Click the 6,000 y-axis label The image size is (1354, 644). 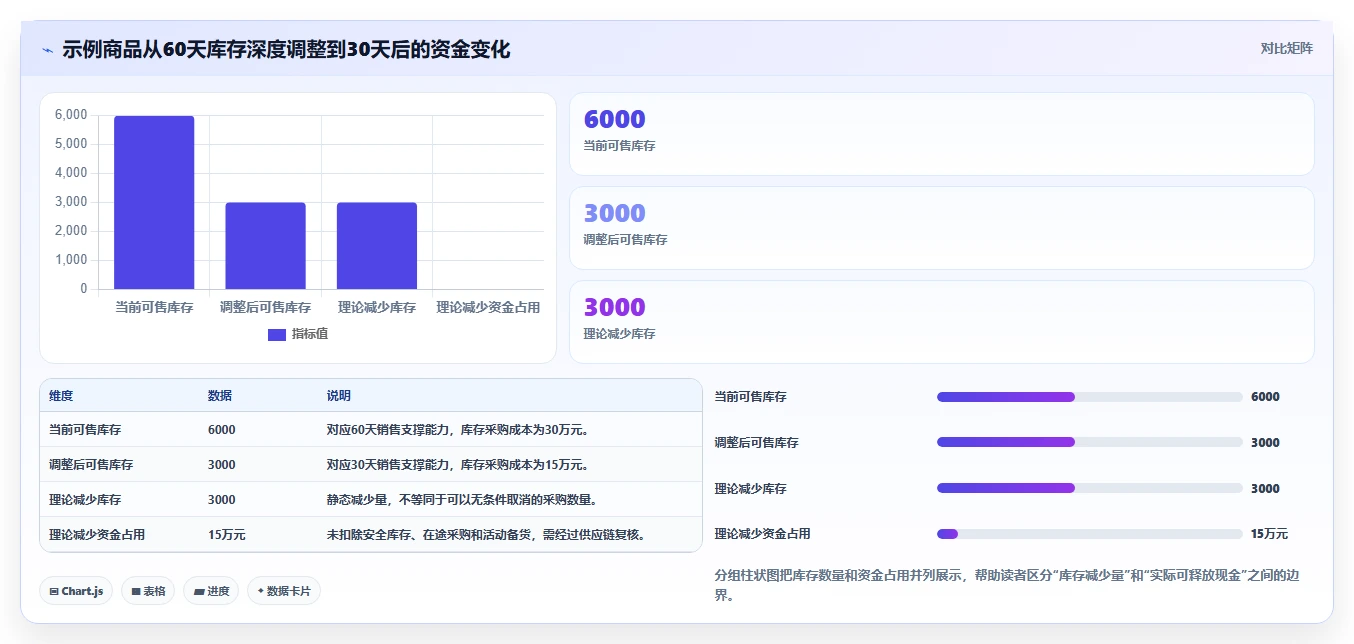(70, 115)
